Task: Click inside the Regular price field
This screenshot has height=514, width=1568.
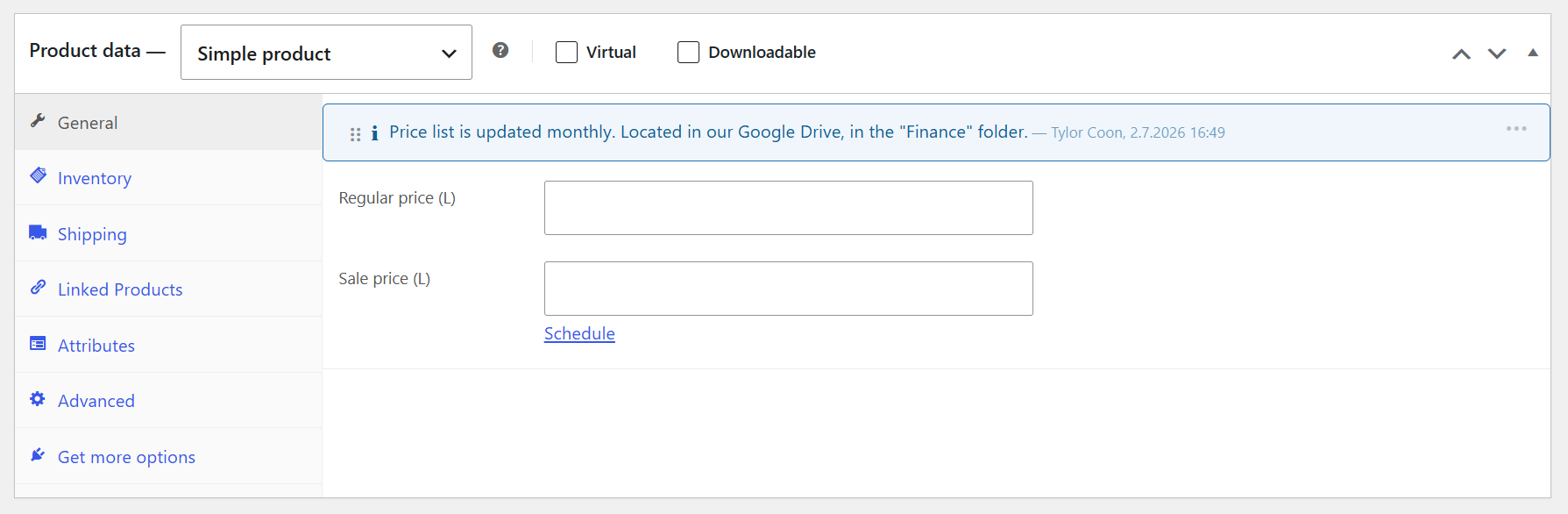Action: pyautogui.click(x=787, y=207)
